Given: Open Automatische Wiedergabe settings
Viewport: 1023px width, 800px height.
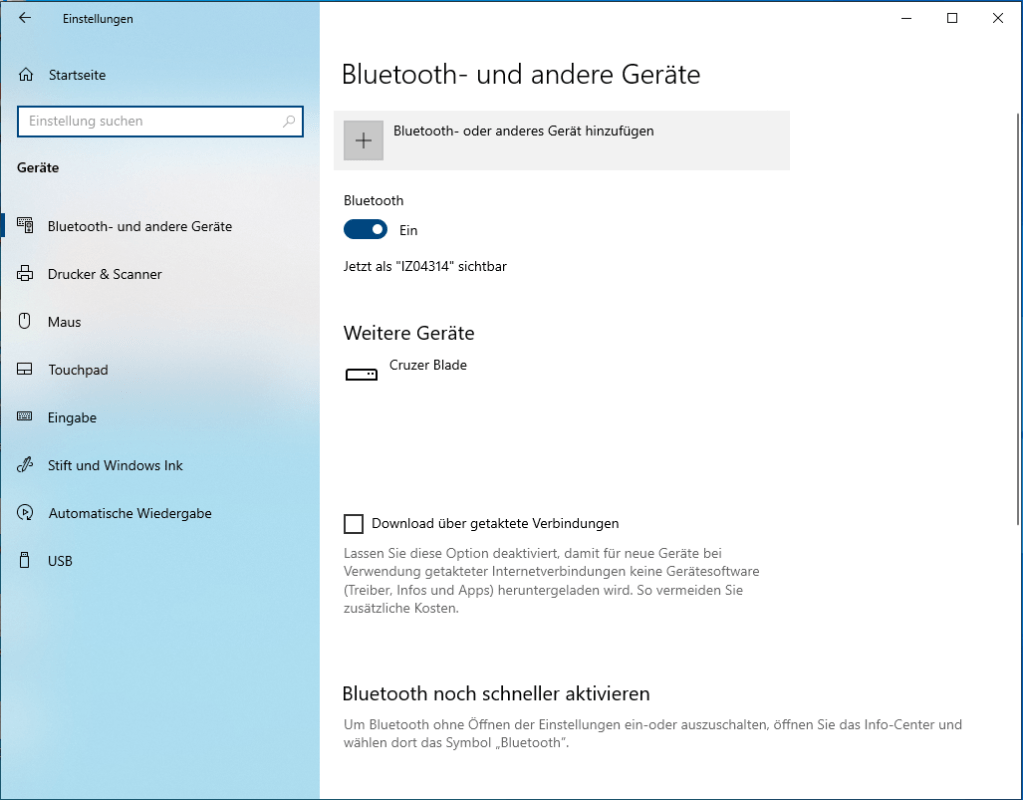Looking at the screenshot, I should pos(129,513).
